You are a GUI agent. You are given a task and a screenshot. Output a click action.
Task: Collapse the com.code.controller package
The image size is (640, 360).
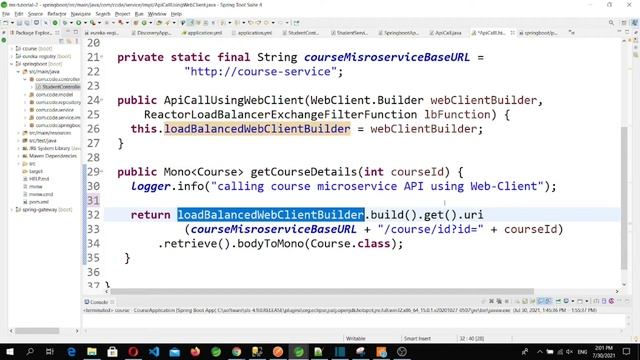[x=25, y=79]
